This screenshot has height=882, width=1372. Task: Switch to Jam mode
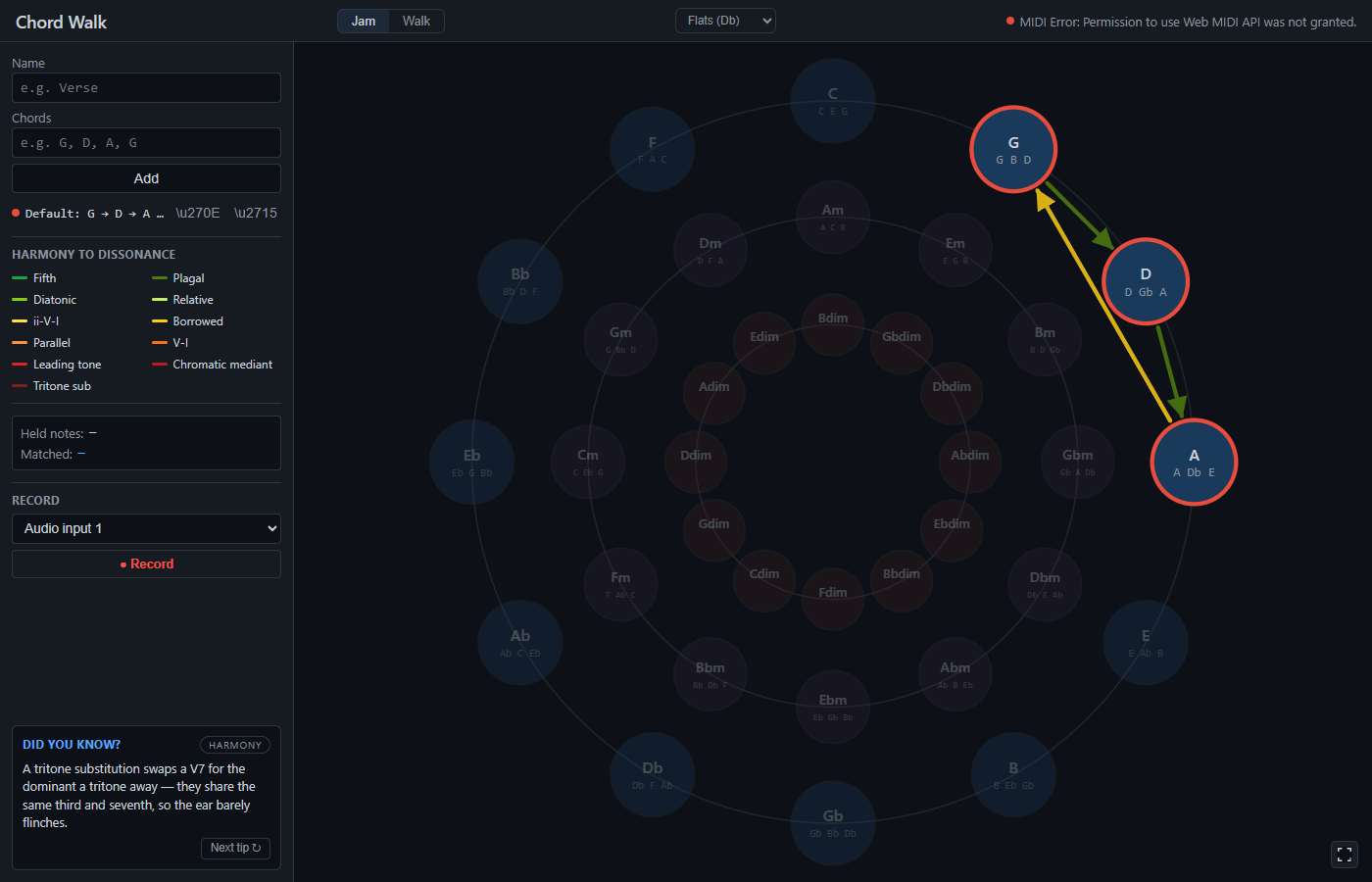pyautogui.click(x=364, y=21)
